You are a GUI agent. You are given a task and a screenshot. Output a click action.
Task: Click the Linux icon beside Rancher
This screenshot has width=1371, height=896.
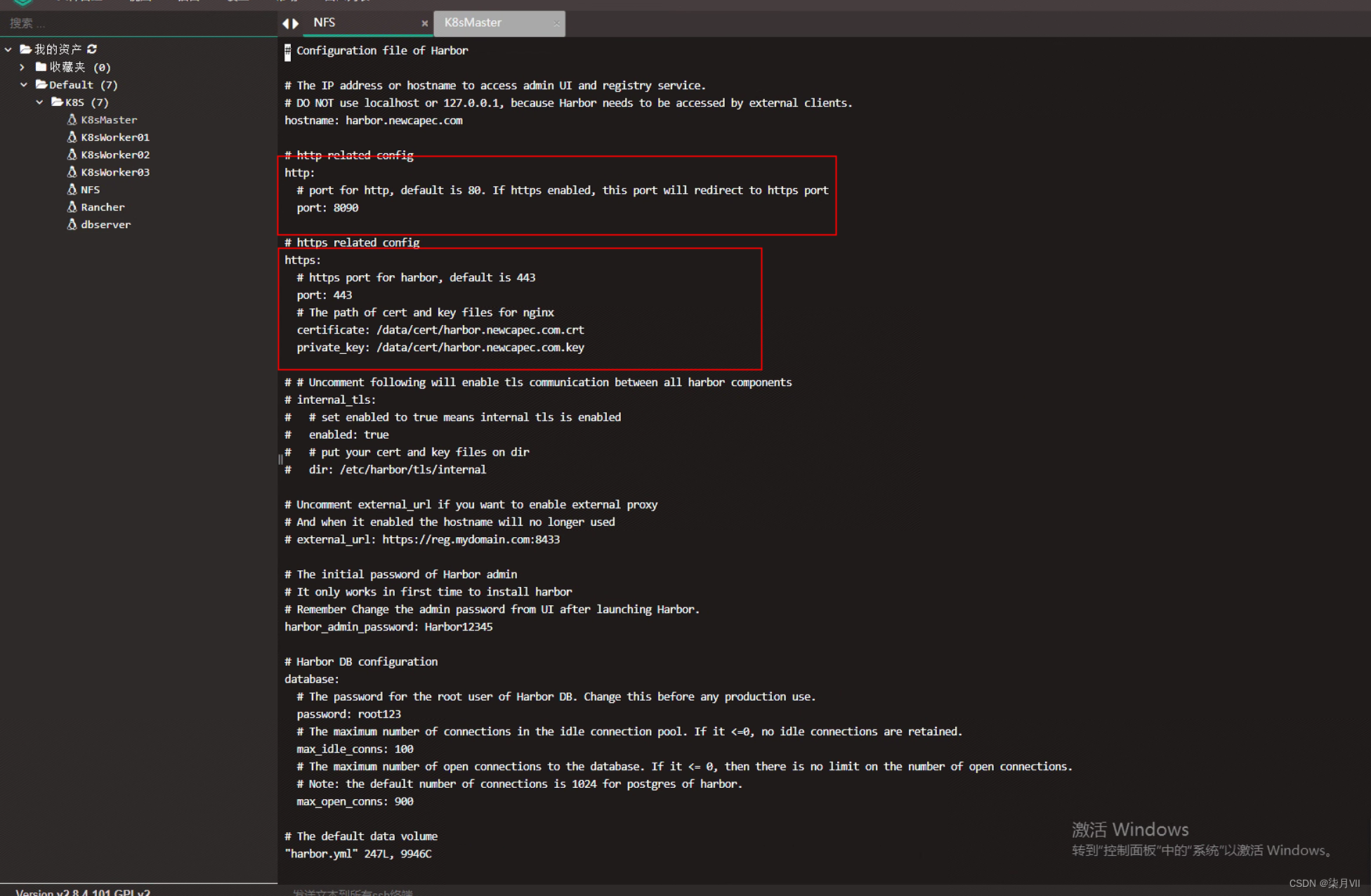pyautogui.click(x=72, y=207)
